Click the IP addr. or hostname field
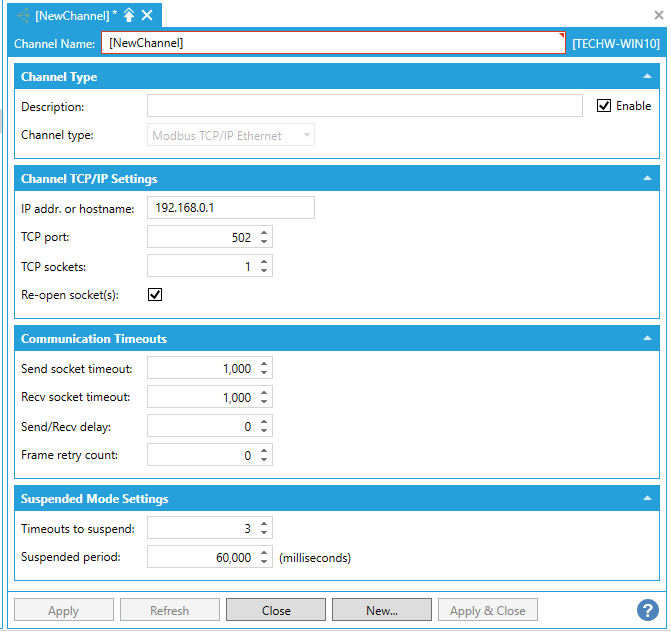The image size is (671, 633). click(230, 208)
